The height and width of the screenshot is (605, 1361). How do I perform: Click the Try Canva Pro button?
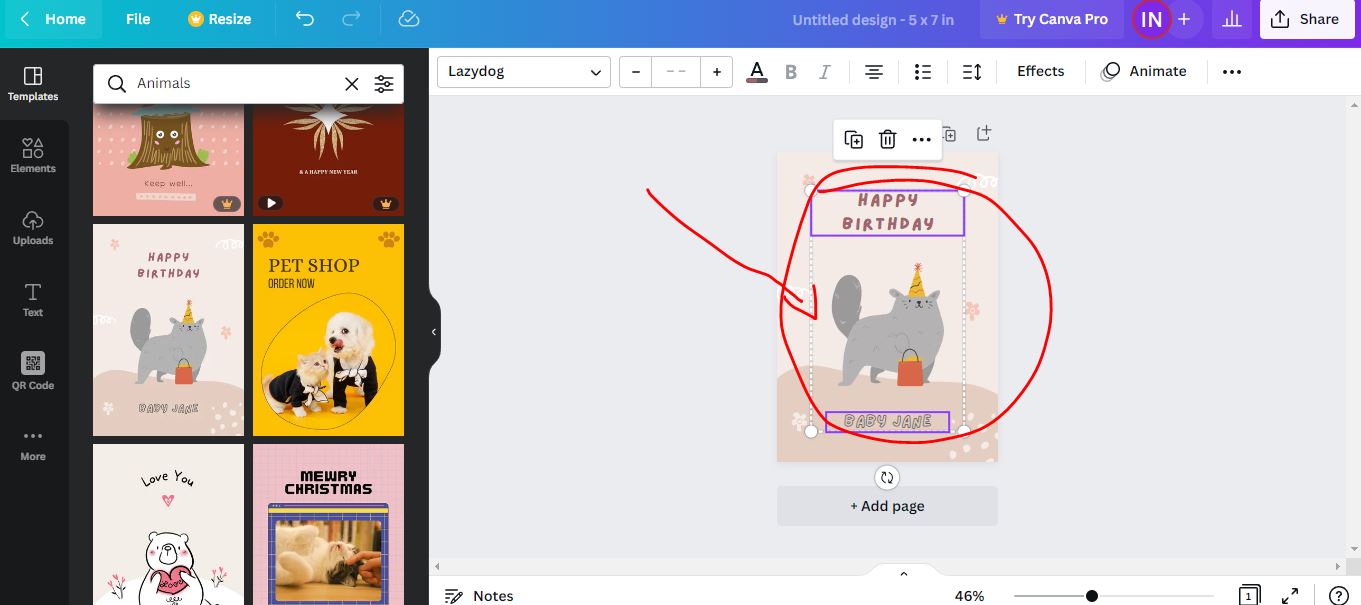[1051, 19]
